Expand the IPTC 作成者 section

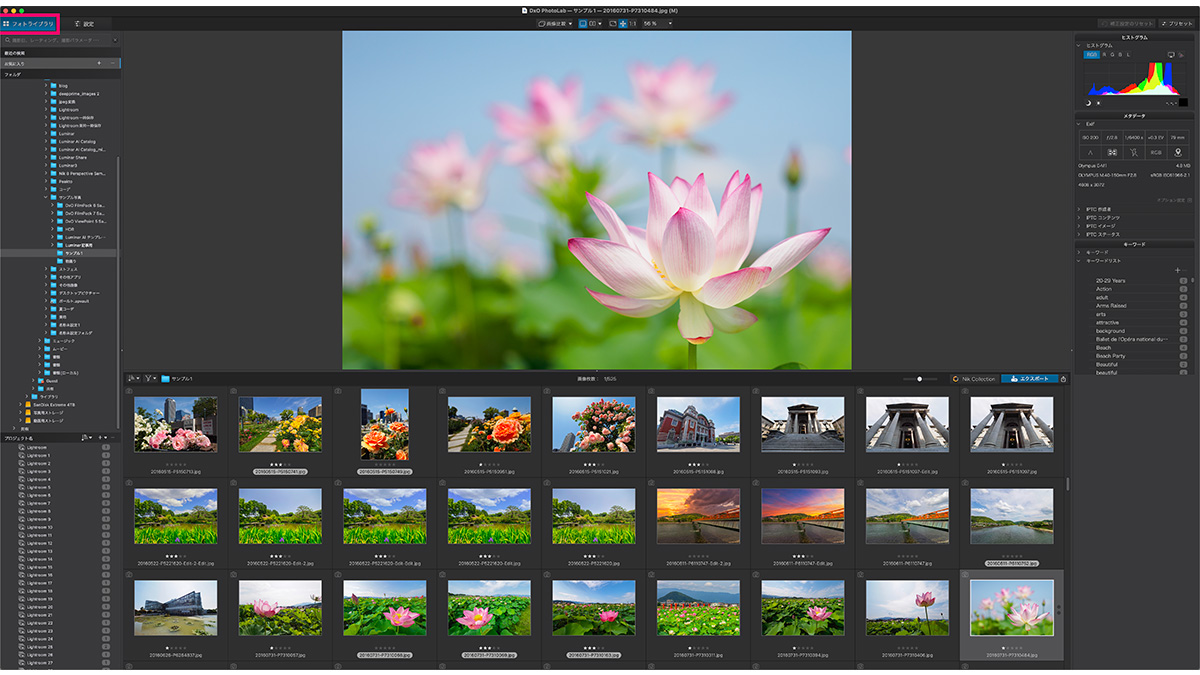click(x=1080, y=209)
